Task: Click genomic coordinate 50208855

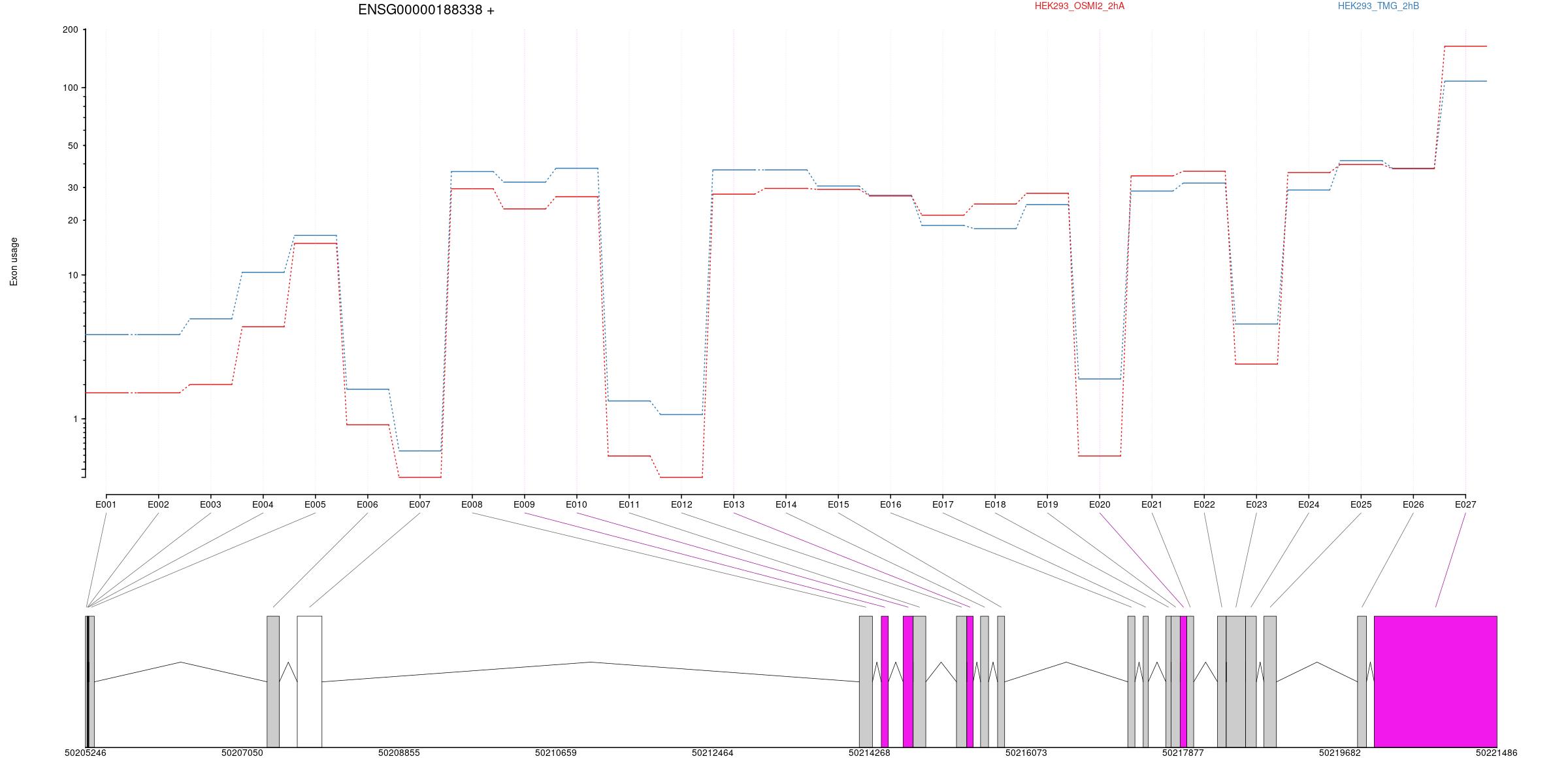Action: (x=399, y=753)
